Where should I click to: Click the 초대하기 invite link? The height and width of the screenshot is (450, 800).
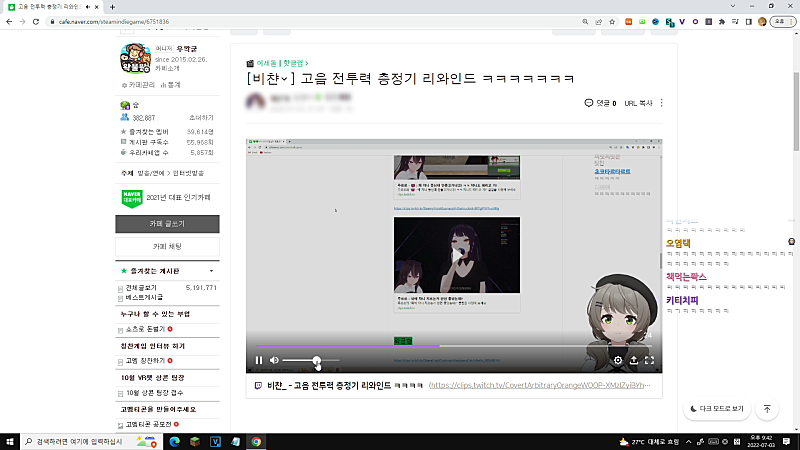[x=201, y=118]
